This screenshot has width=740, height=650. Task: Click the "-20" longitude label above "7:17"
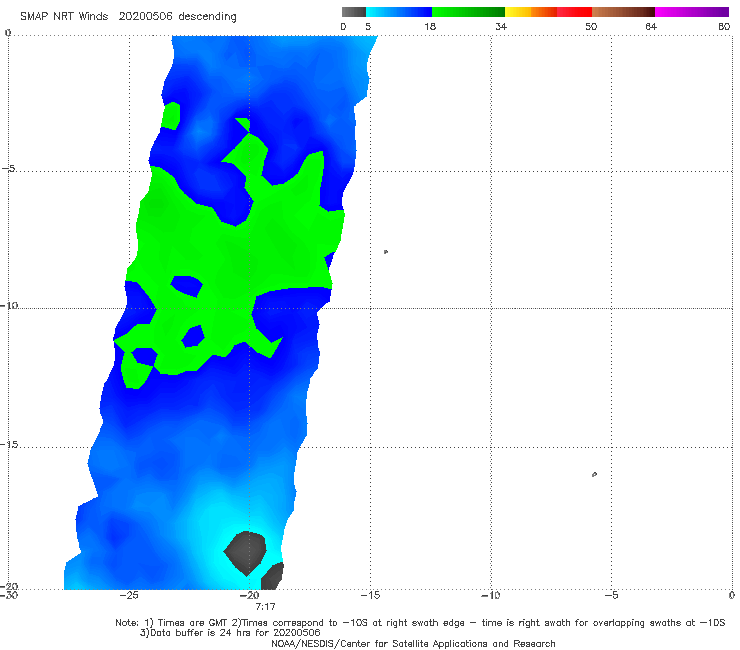[250, 595]
